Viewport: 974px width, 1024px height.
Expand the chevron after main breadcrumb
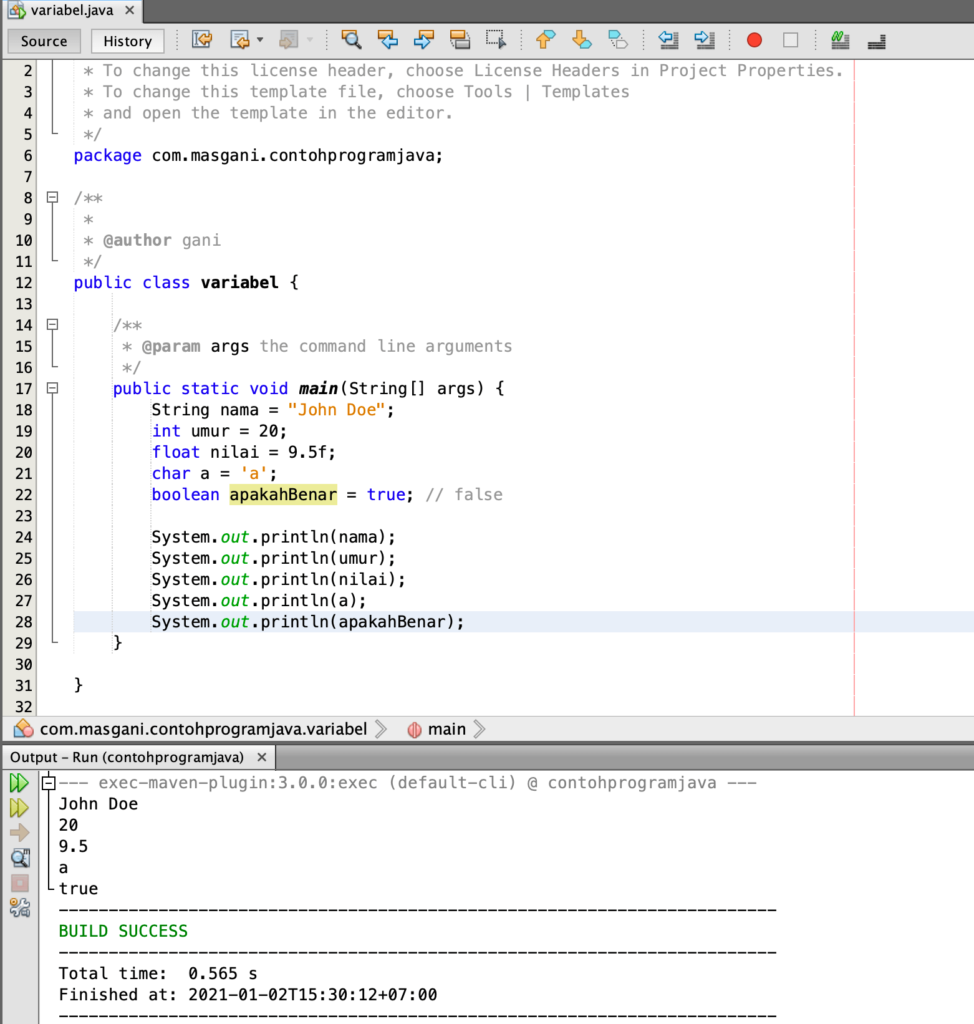coord(479,729)
